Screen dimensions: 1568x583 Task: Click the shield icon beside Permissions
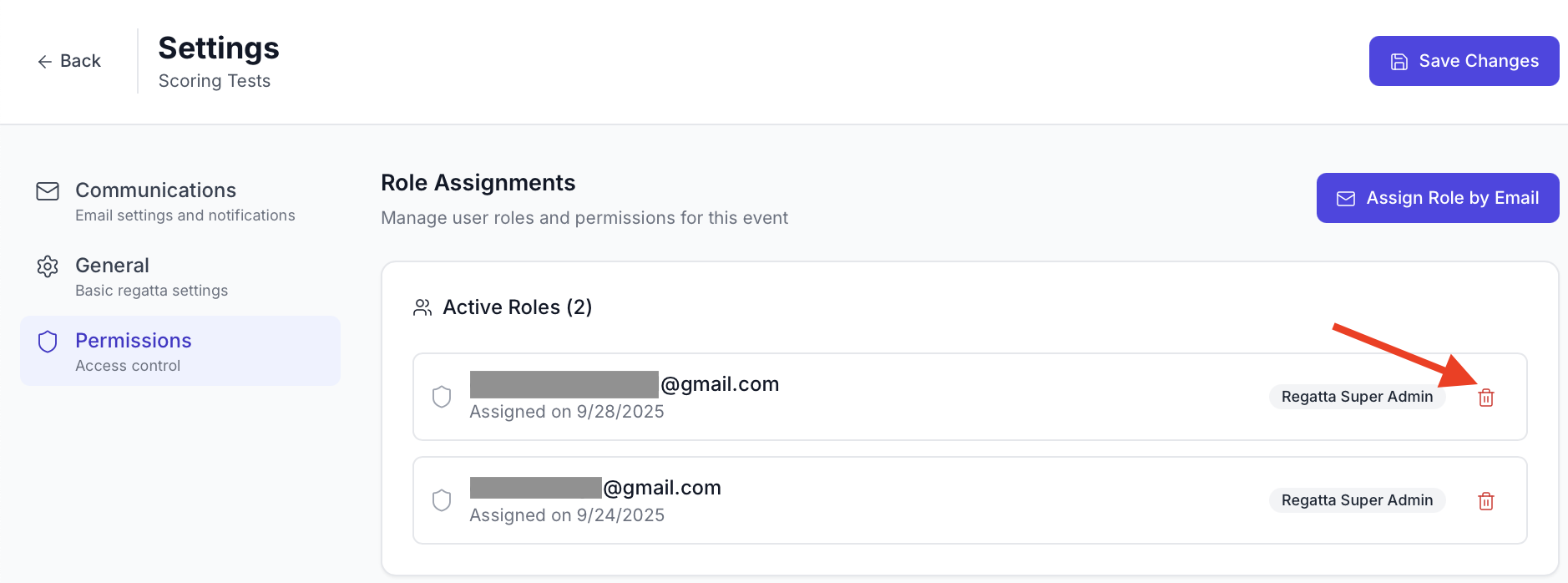pyautogui.click(x=48, y=342)
